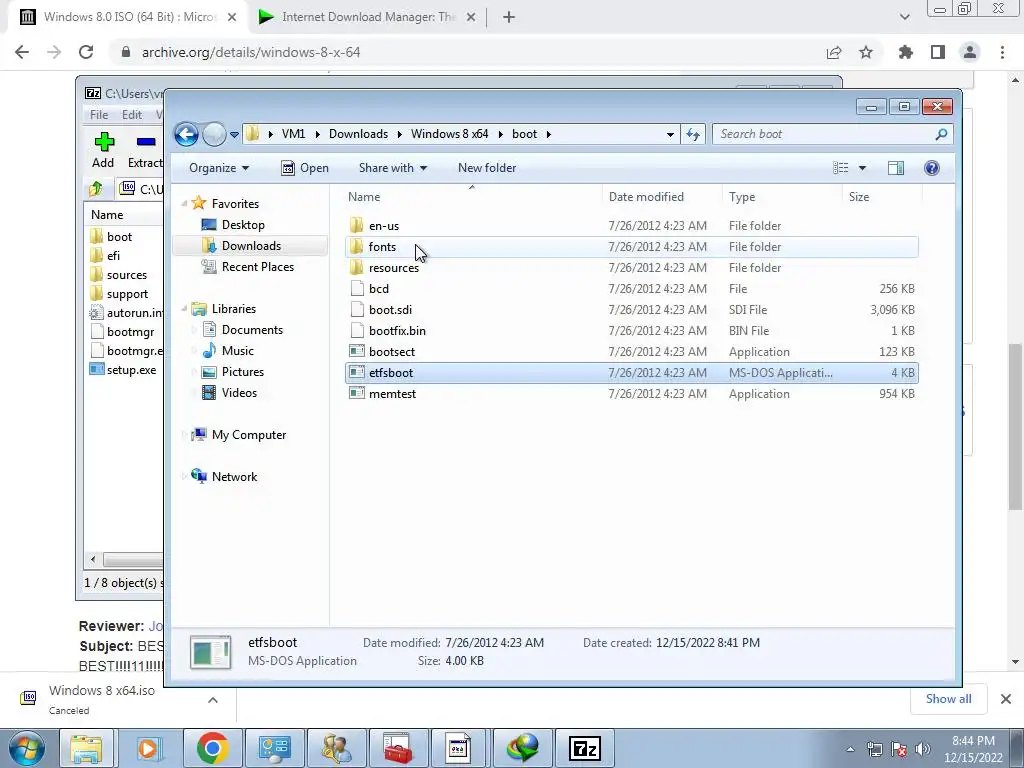1024x768 pixels.
Task: Select Music library
Action: [x=237, y=351]
